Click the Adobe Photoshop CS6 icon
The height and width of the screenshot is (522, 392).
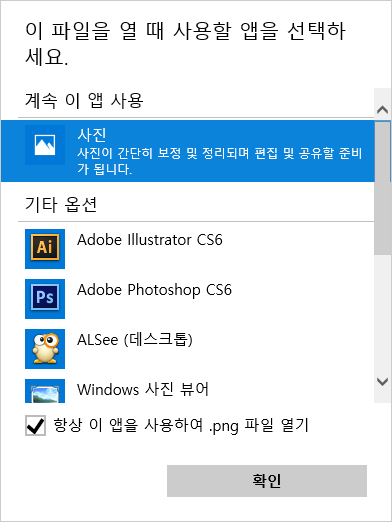45,299
